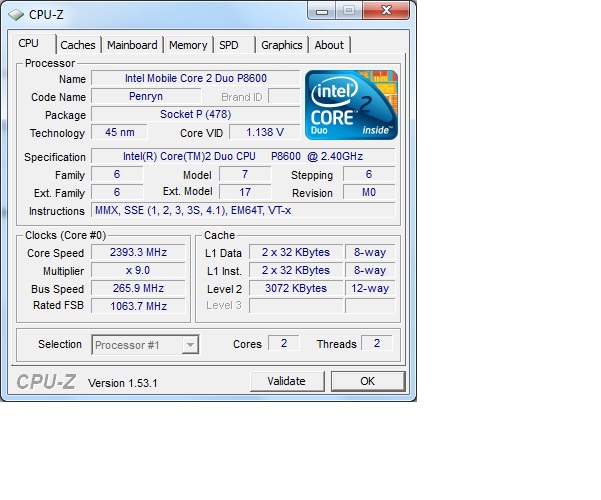The image size is (601, 500).
Task: Click the Code Name value Penryn
Action: pyautogui.click(x=146, y=96)
